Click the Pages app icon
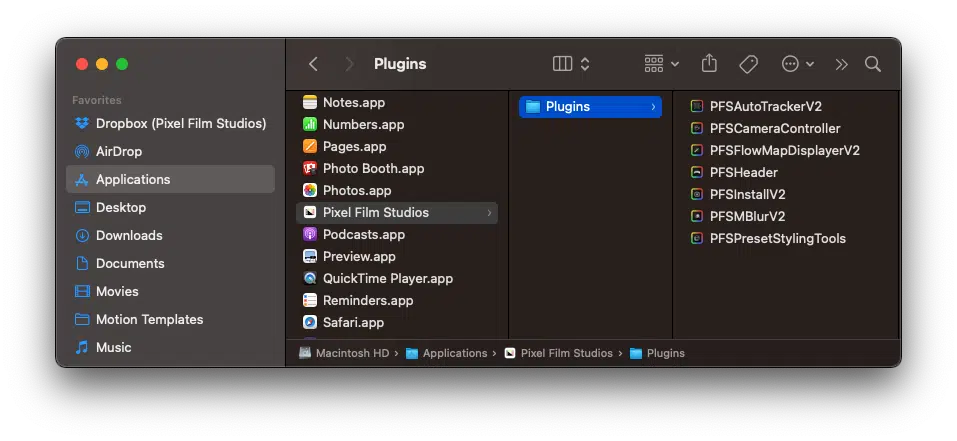Image resolution: width=957 pixels, height=441 pixels. coord(310,146)
